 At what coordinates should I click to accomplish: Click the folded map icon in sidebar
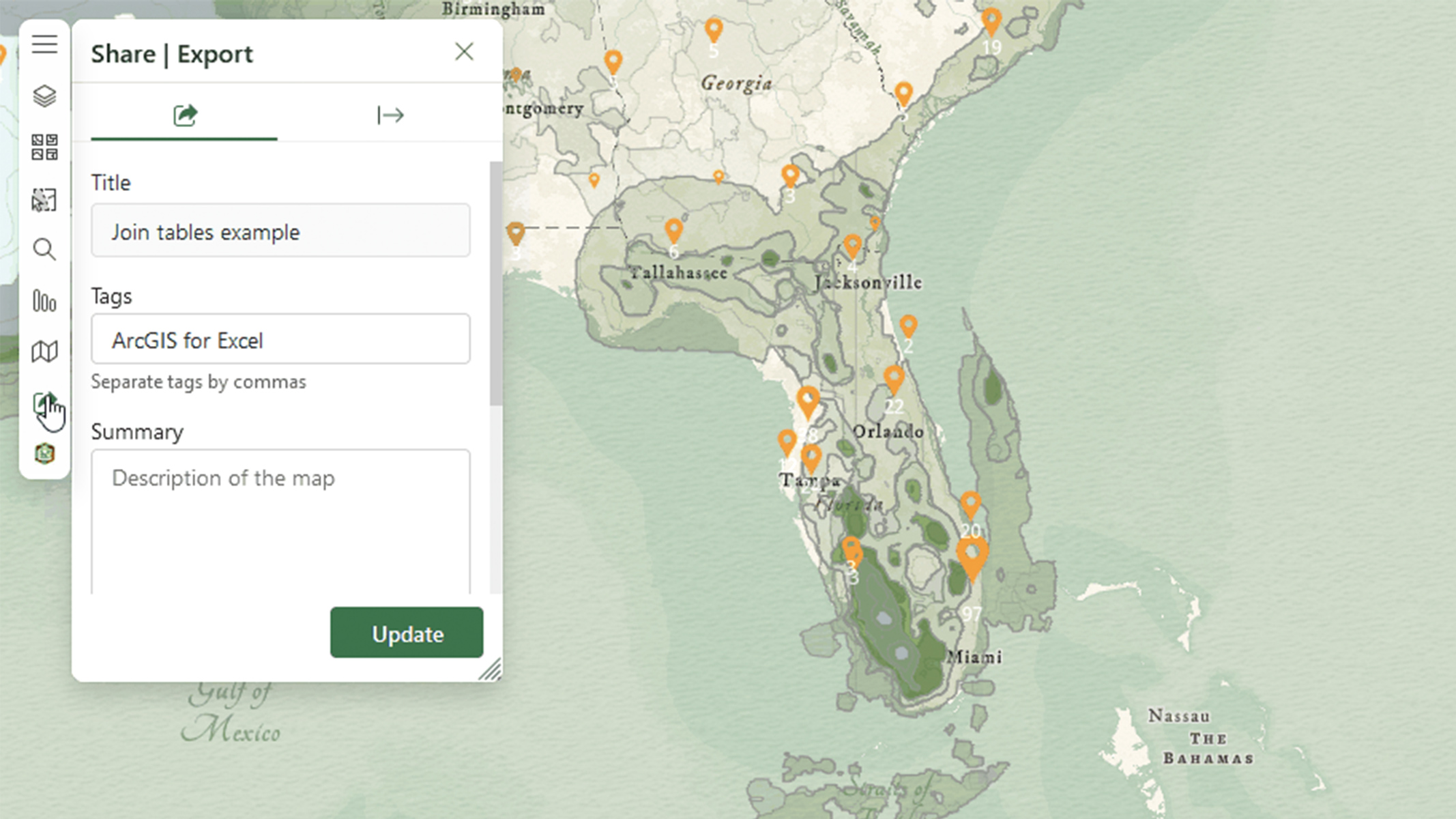[x=44, y=352]
